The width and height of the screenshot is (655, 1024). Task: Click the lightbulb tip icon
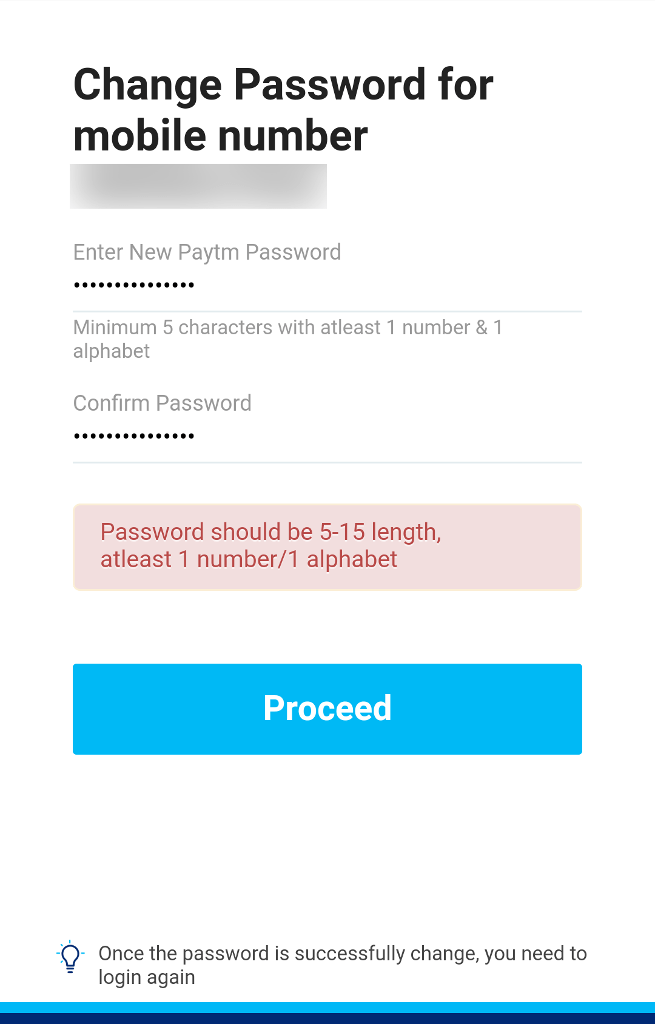pos(70,957)
